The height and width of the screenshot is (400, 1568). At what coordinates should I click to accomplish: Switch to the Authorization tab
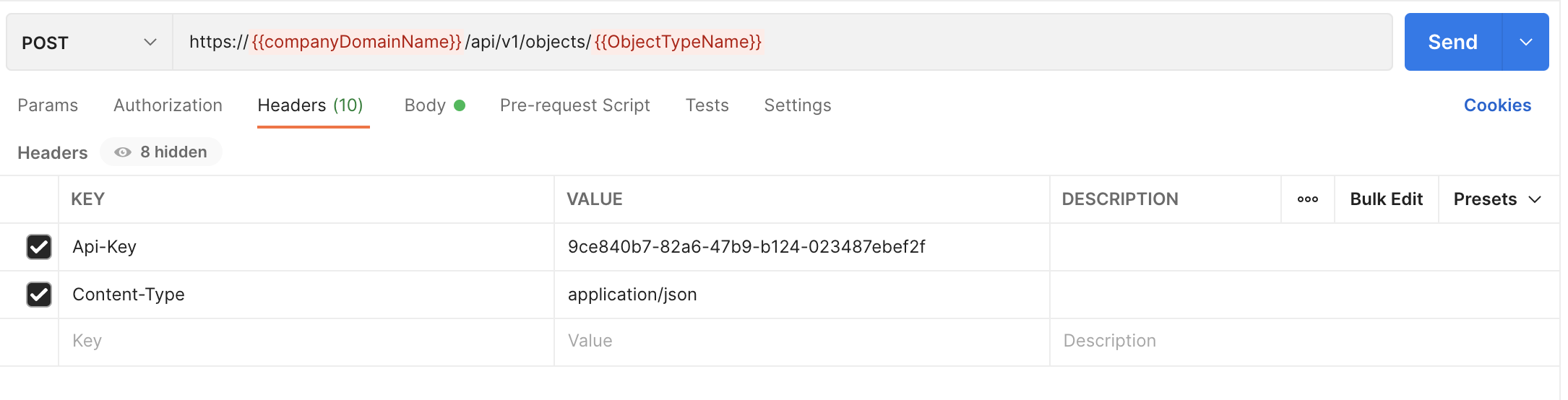click(168, 105)
